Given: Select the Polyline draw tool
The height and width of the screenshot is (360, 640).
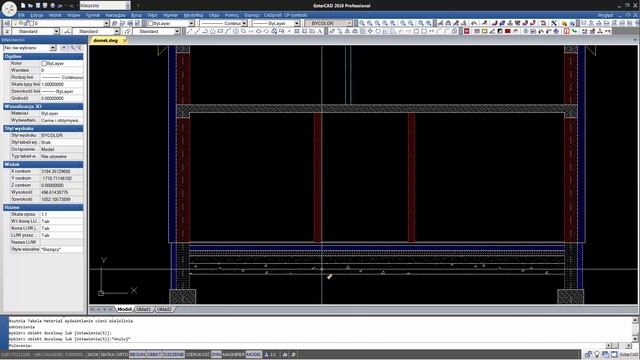Looking at the screenshot, I should tap(205, 31).
